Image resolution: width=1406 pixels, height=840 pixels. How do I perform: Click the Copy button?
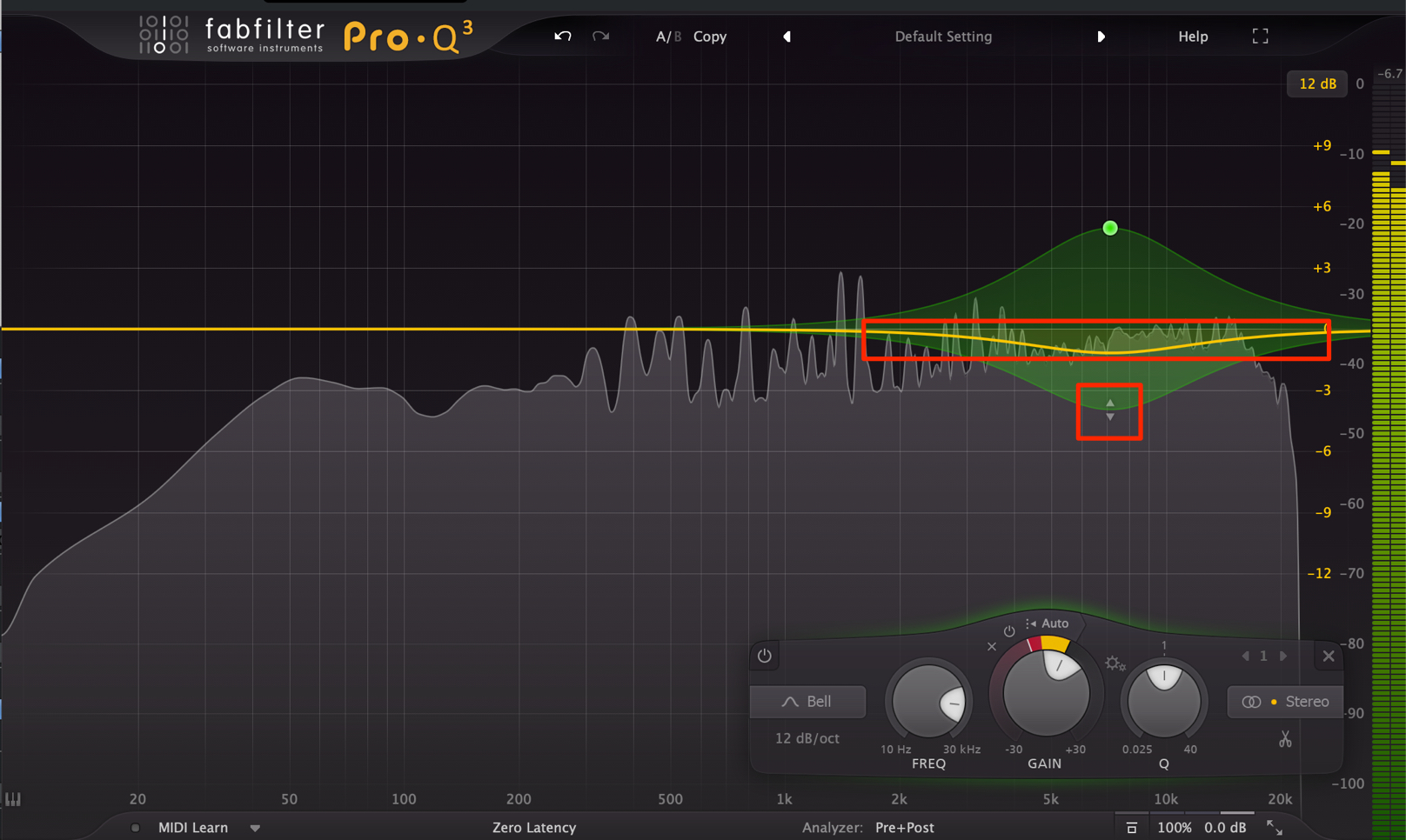coord(710,37)
